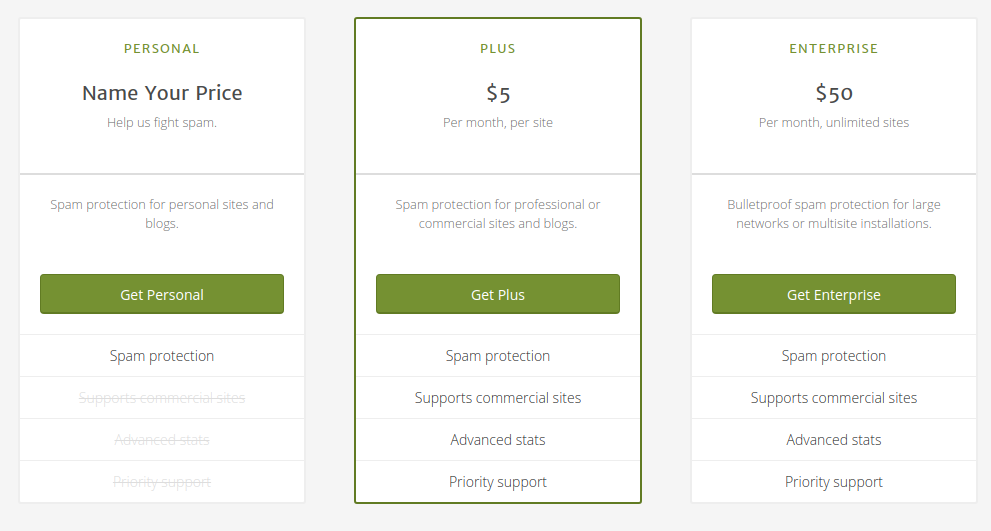Image resolution: width=991 pixels, height=531 pixels.
Task: Click 'Per month, per site' subtitle
Action: pyautogui.click(x=498, y=123)
